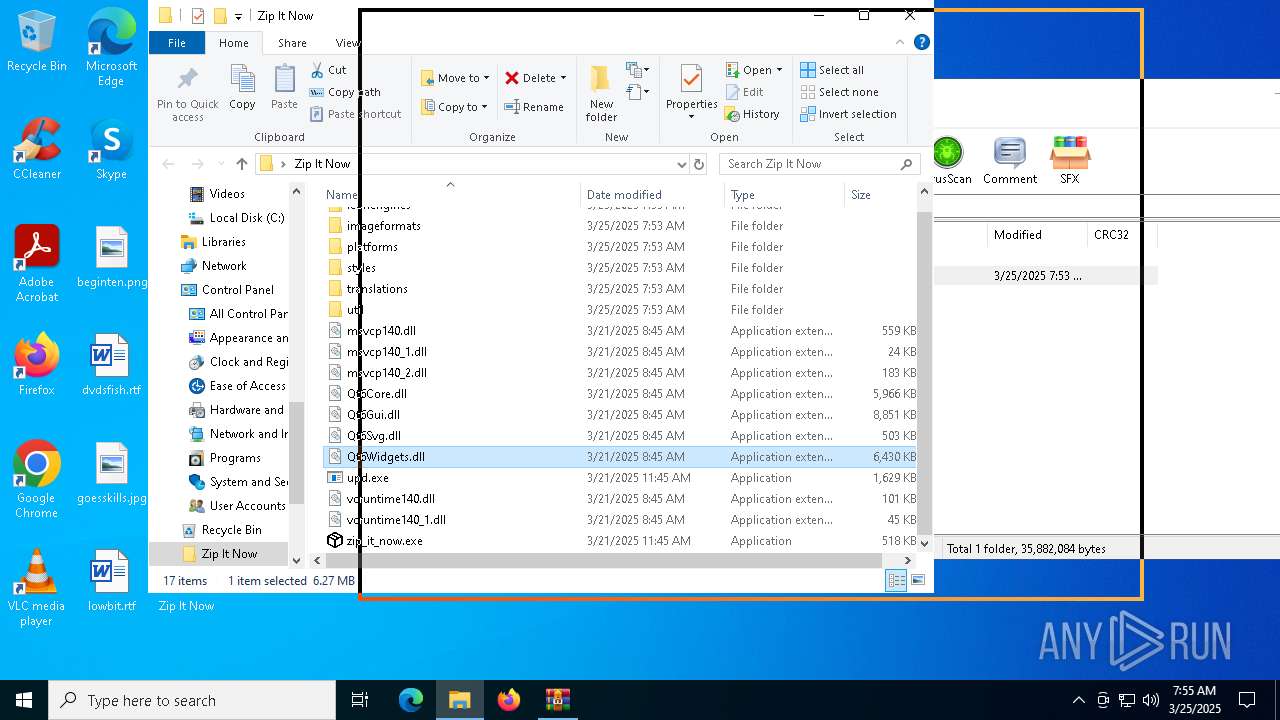
Task: Open Microsoft Edge from taskbar
Action: tap(411, 700)
